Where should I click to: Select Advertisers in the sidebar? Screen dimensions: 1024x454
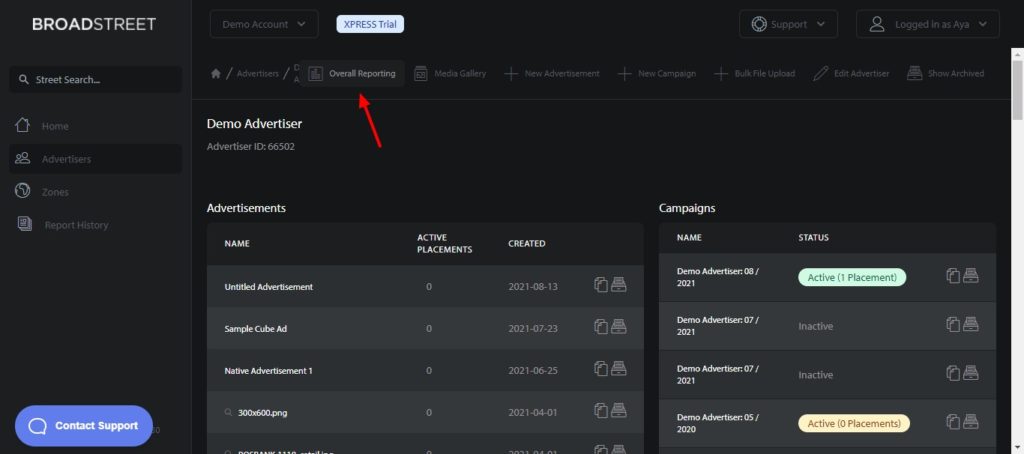coord(95,159)
